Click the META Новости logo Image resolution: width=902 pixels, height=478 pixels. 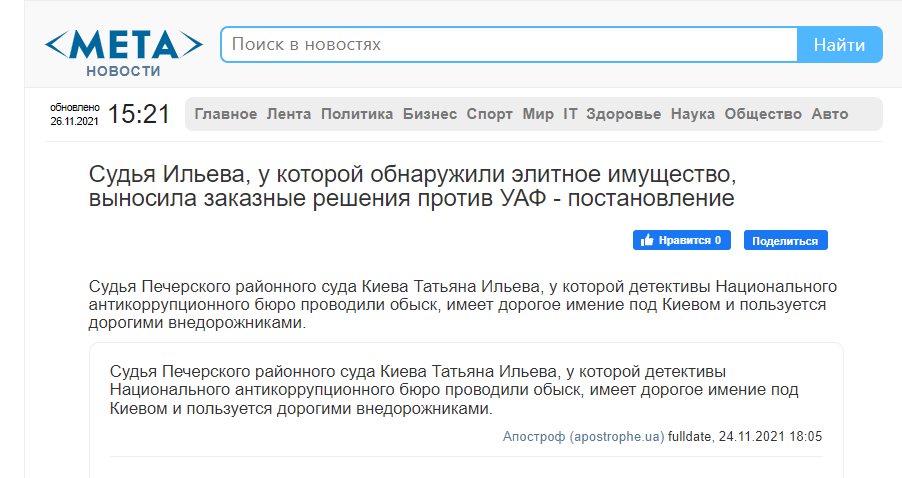[x=123, y=50]
